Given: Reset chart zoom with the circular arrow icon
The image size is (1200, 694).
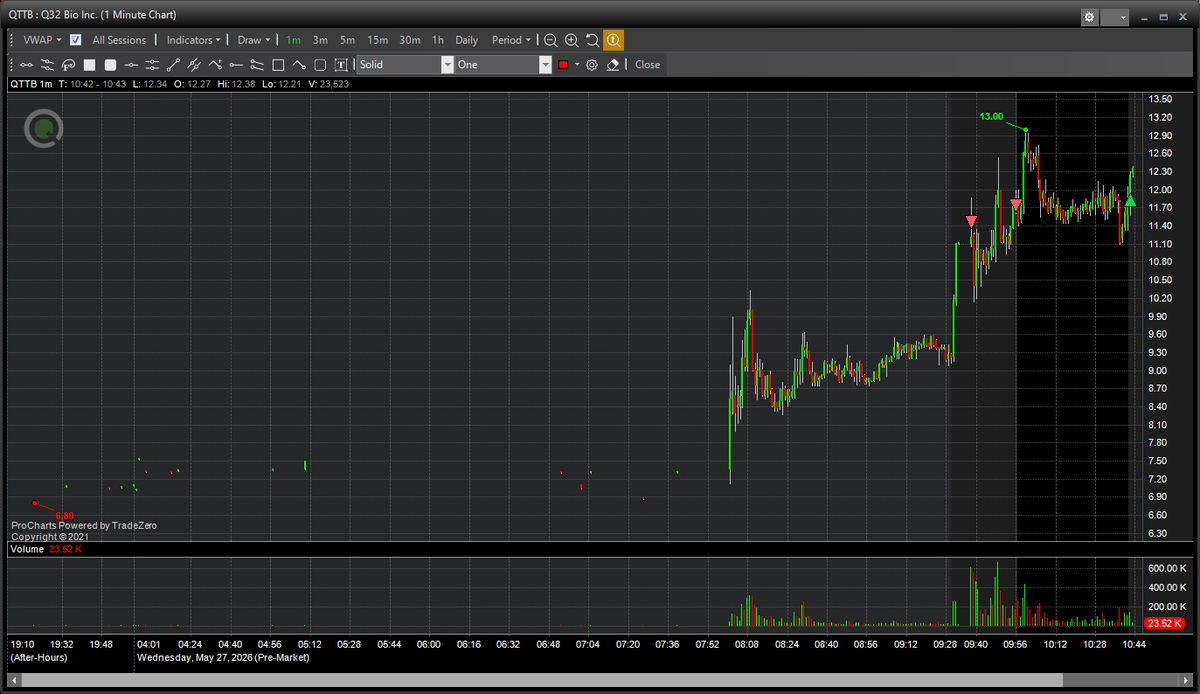Looking at the screenshot, I should pyautogui.click(x=592, y=40).
